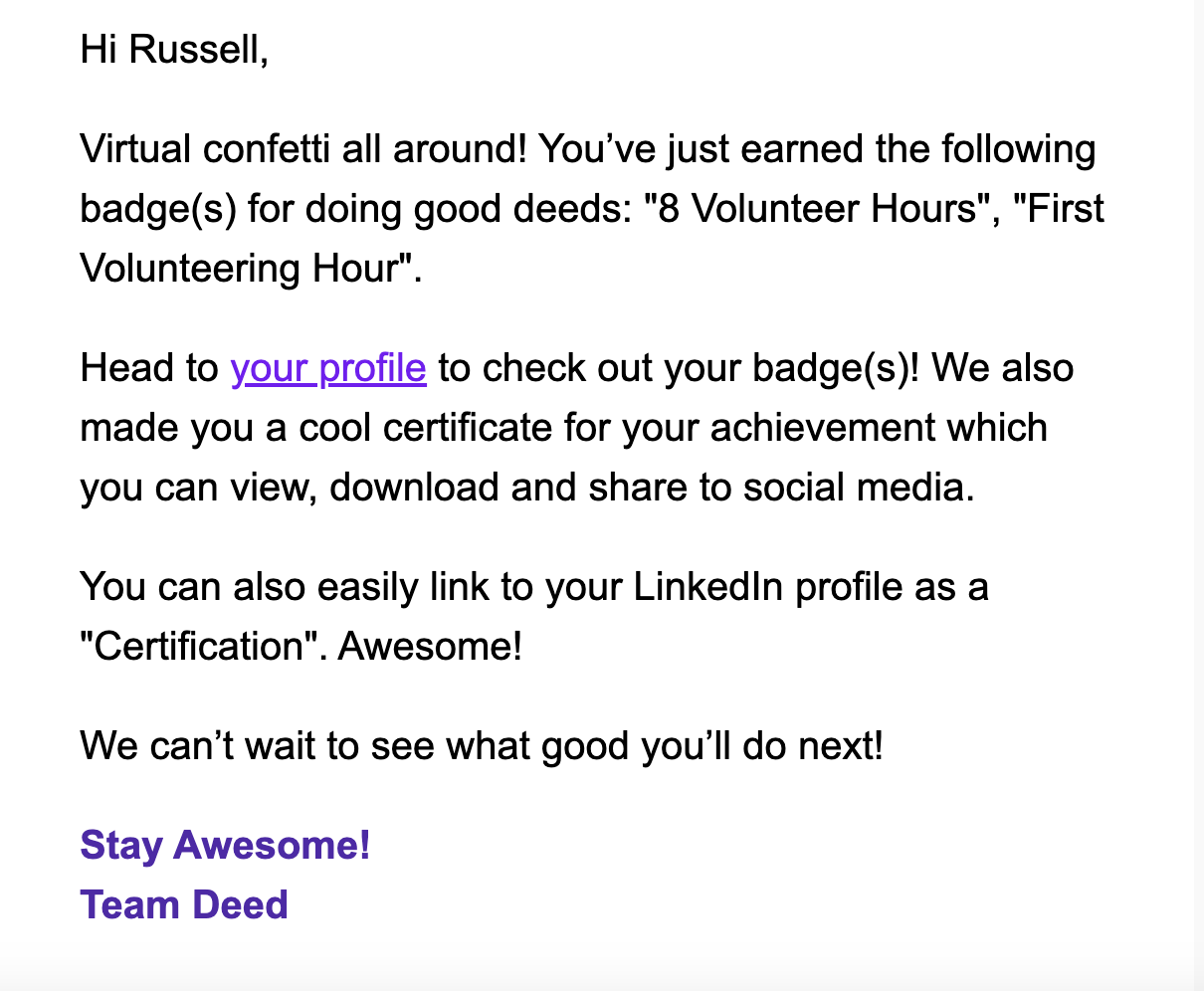Click the quoted word "Certification"
Viewport: 1204px width, 991px height.
pyautogui.click(x=203, y=647)
